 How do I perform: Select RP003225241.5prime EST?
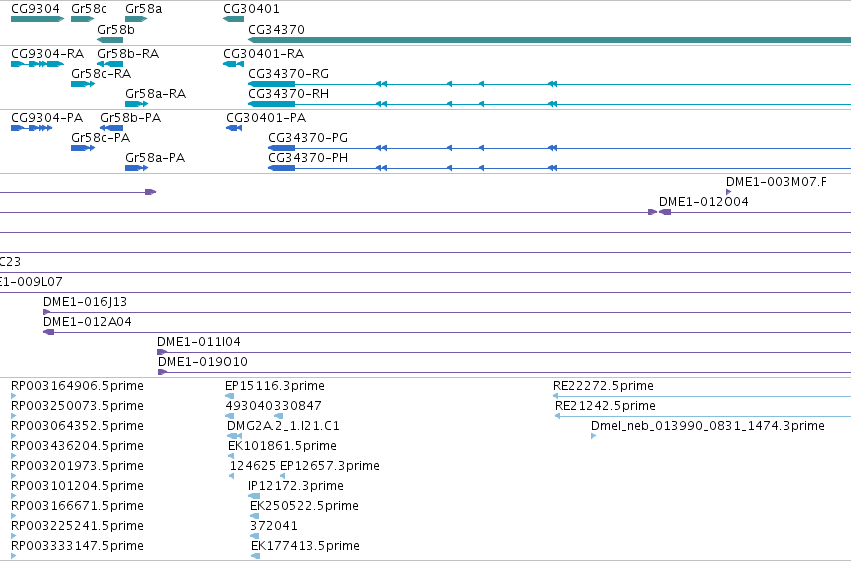(x=14, y=536)
